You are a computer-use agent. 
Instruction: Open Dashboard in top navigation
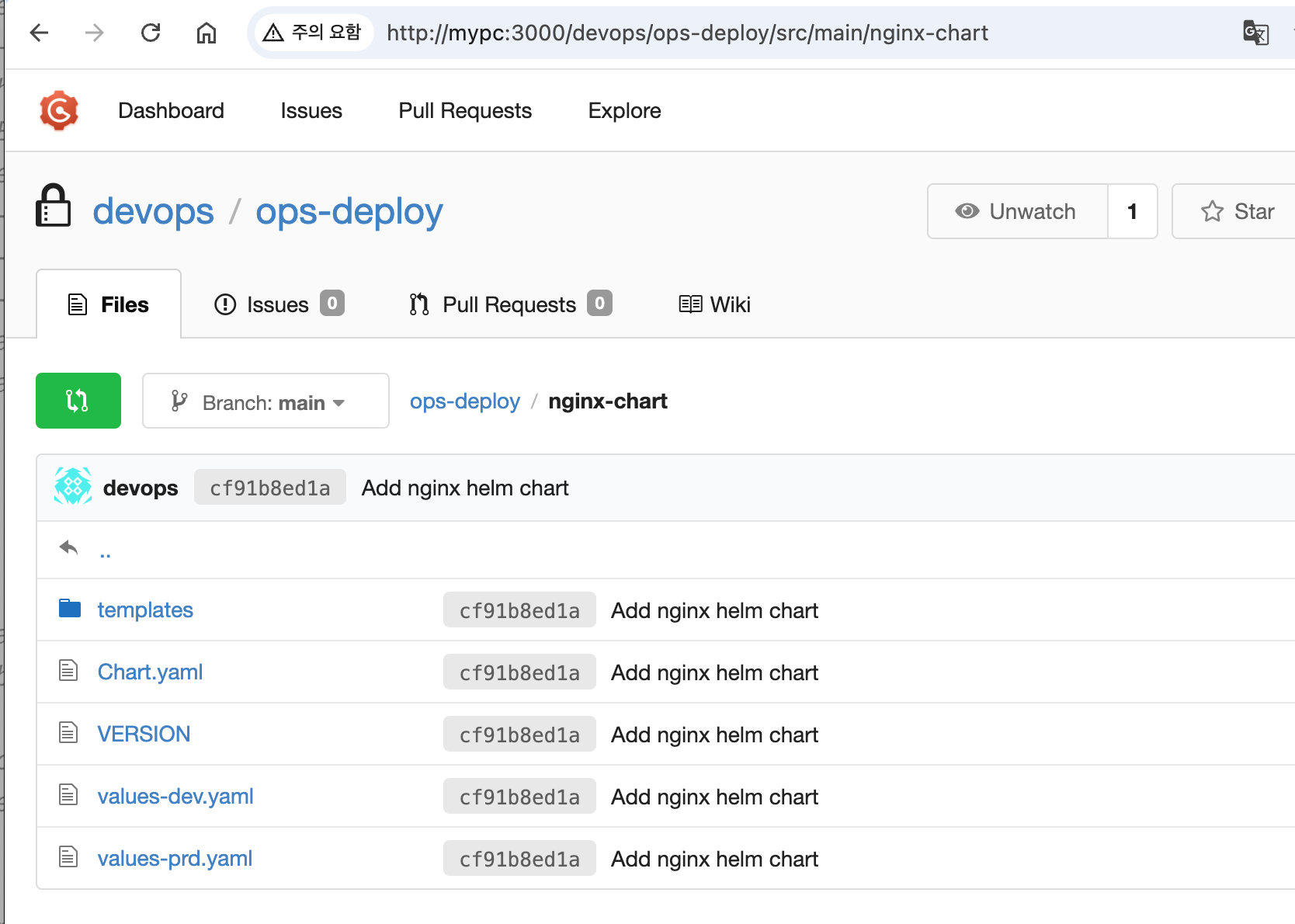pyautogui.click(x=171, y=110)
